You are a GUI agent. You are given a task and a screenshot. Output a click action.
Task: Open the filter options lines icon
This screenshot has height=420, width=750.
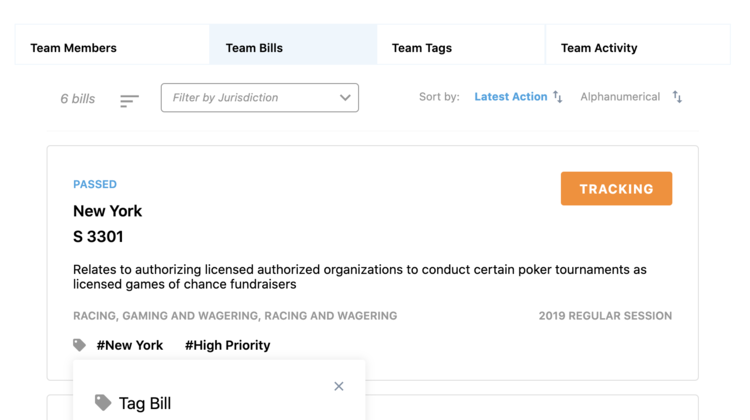pyautogui.click(x=129, y=100)
